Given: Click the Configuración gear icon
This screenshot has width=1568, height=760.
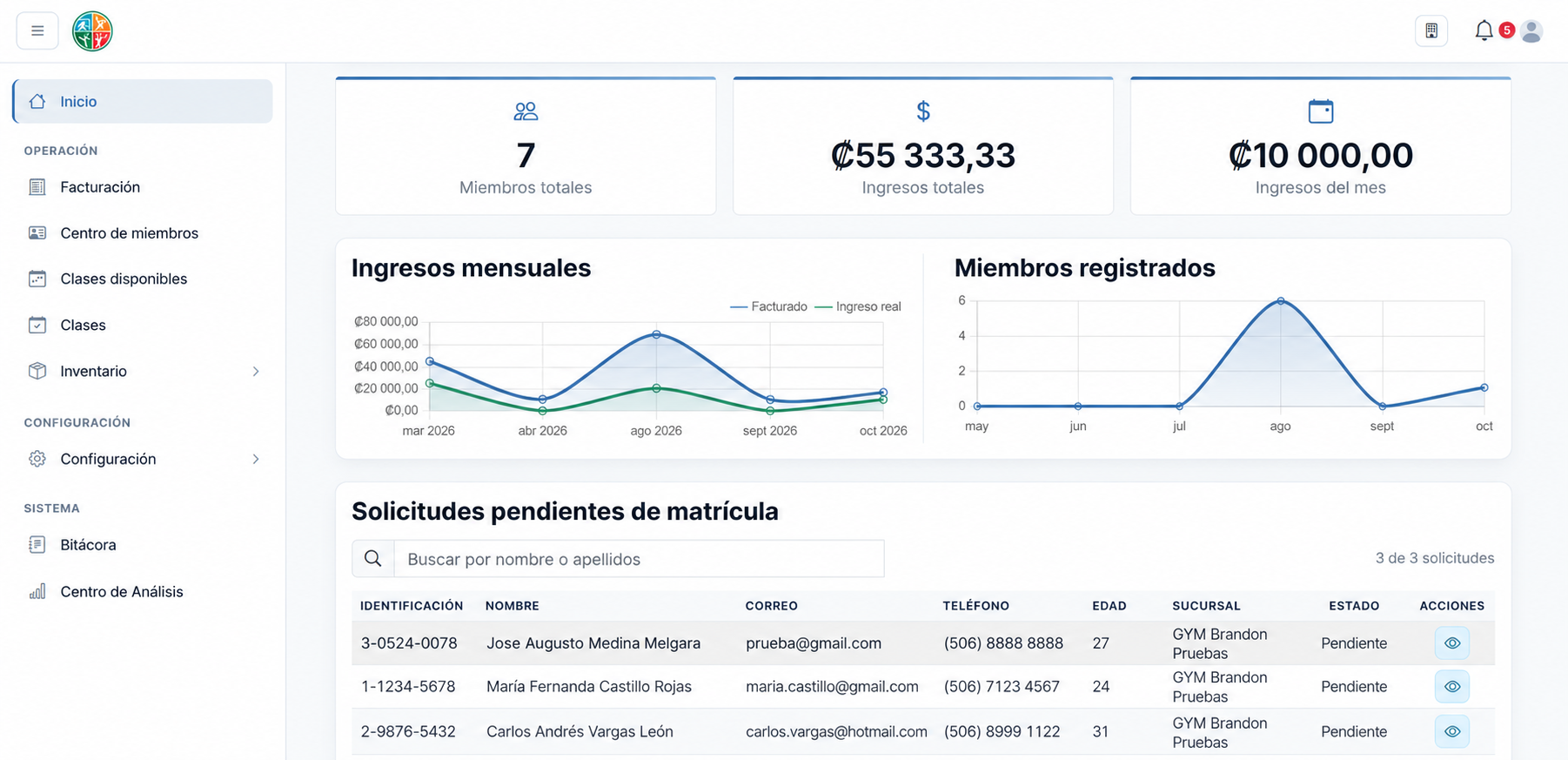Looking at the screenshot, I should coord(37,460).
